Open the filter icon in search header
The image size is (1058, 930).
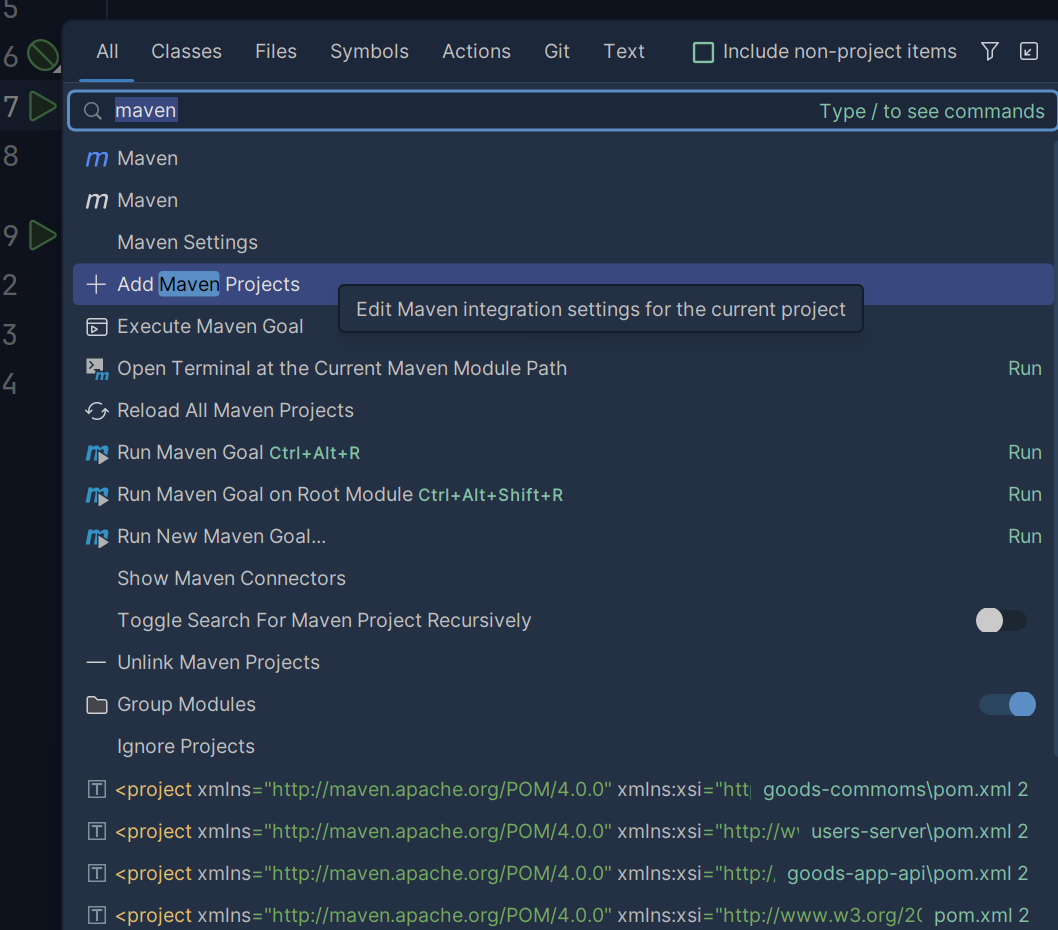coord(989,51)
